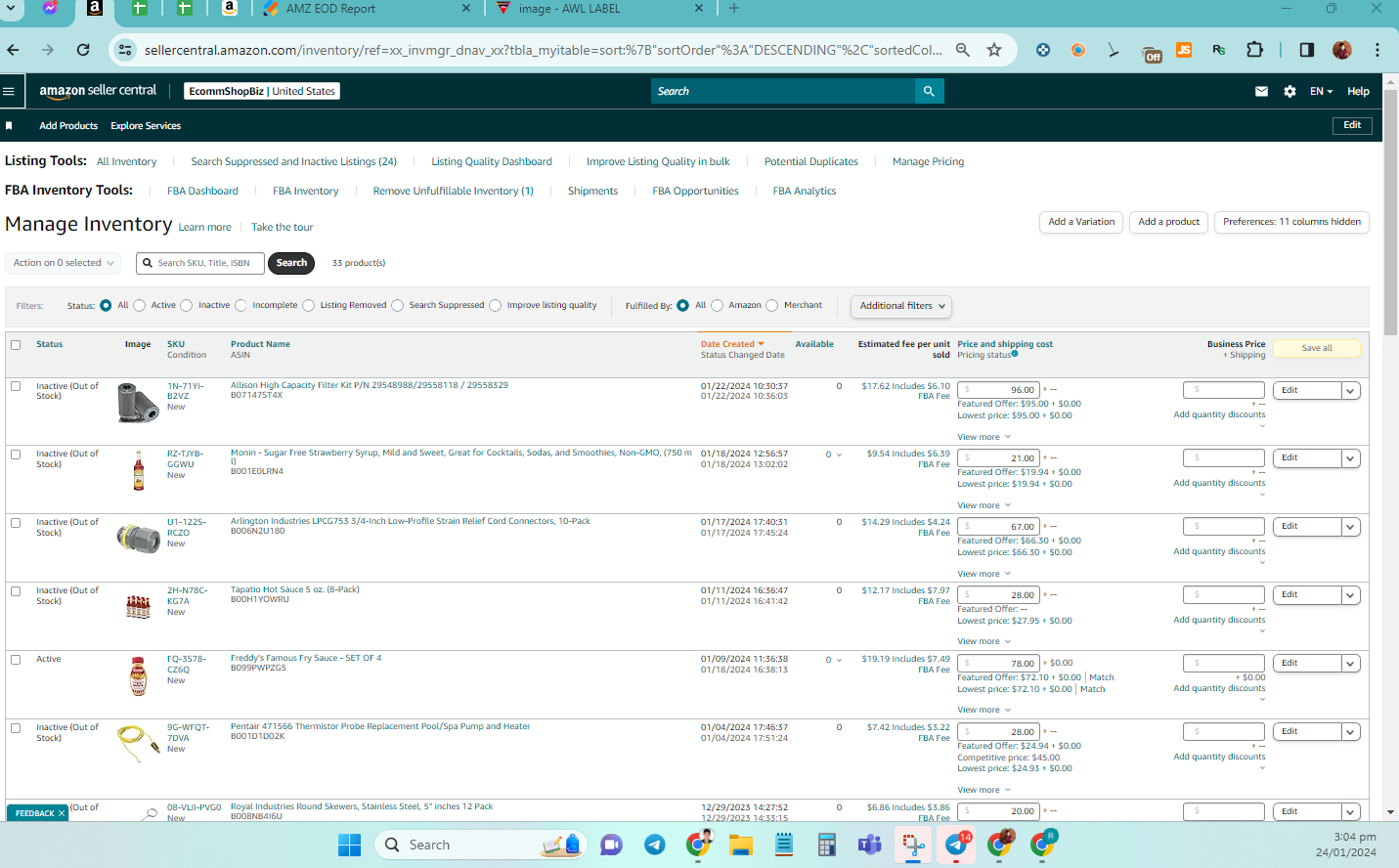Open the FBA Dashboard link

pyautogui.click(x=202, y=192)
